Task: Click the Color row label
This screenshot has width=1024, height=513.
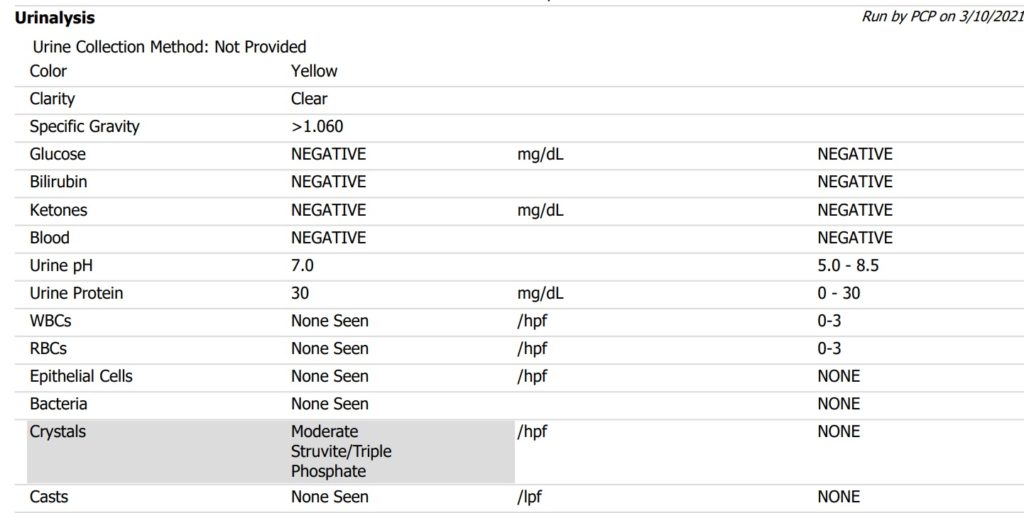Action: (x=48, y=71)
